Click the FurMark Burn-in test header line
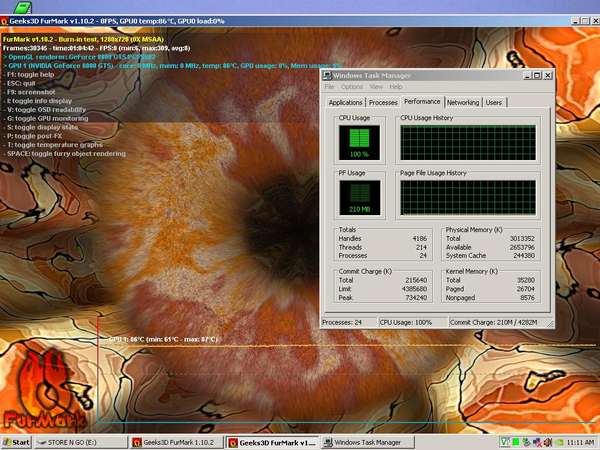Image resolution: width=600 pixels, height=450 pixels. click(x=83, y=39)
